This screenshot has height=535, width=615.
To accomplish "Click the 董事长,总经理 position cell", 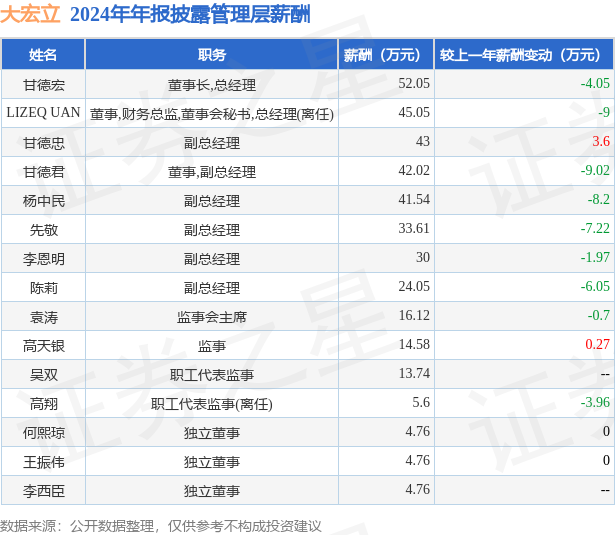I will tap(212, 85).
